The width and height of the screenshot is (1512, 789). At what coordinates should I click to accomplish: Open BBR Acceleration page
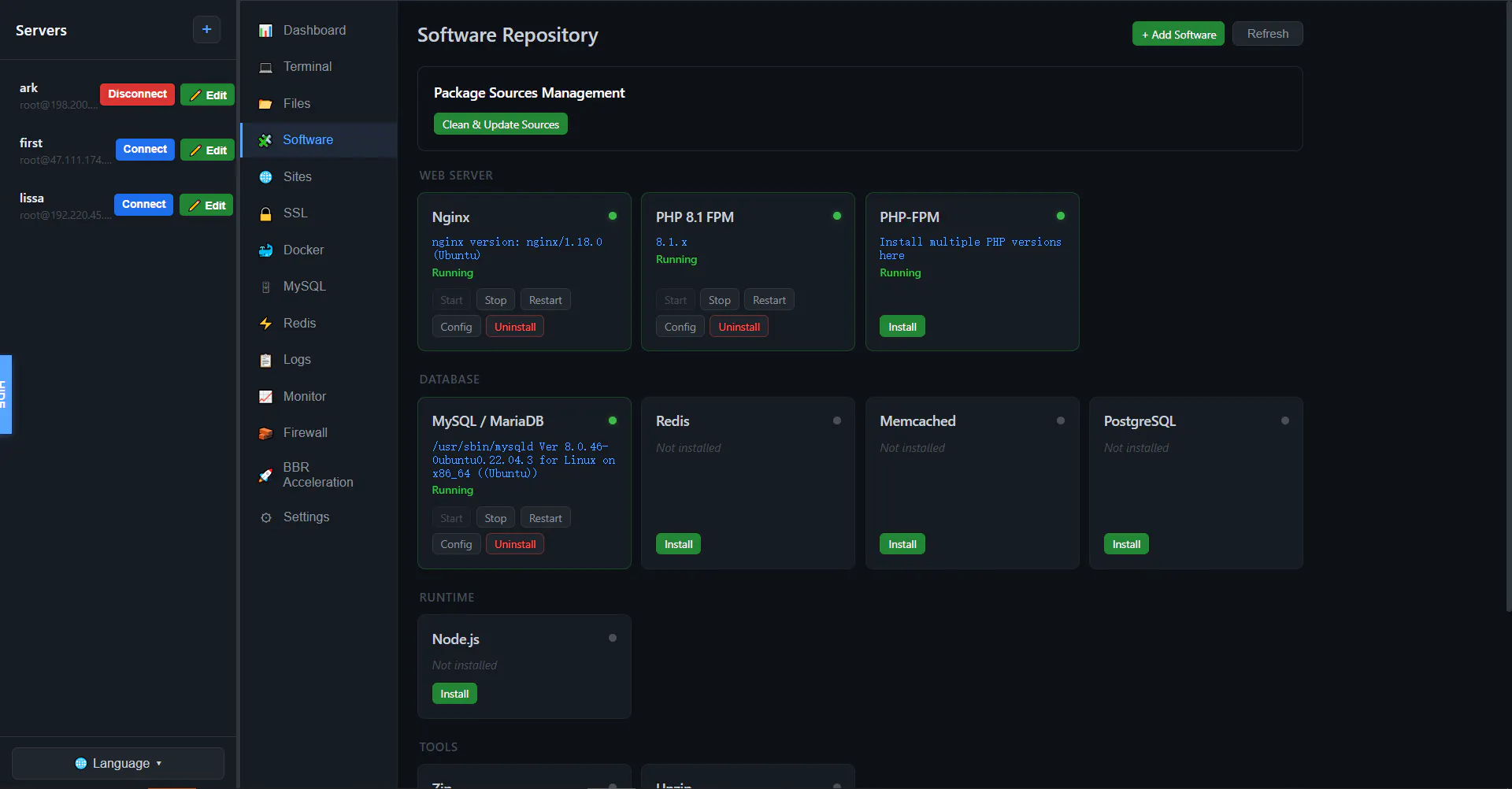click(319, 475)
